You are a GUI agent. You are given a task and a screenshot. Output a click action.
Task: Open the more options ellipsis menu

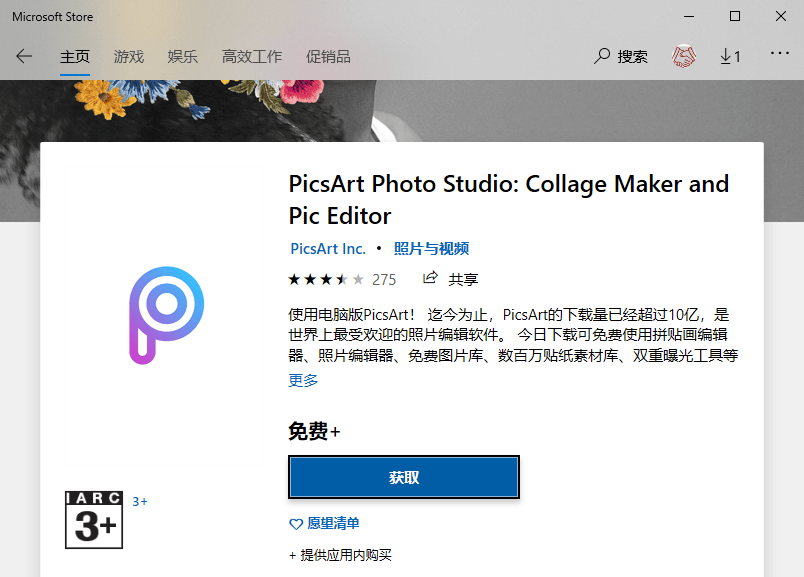click(x=779, y=53)
